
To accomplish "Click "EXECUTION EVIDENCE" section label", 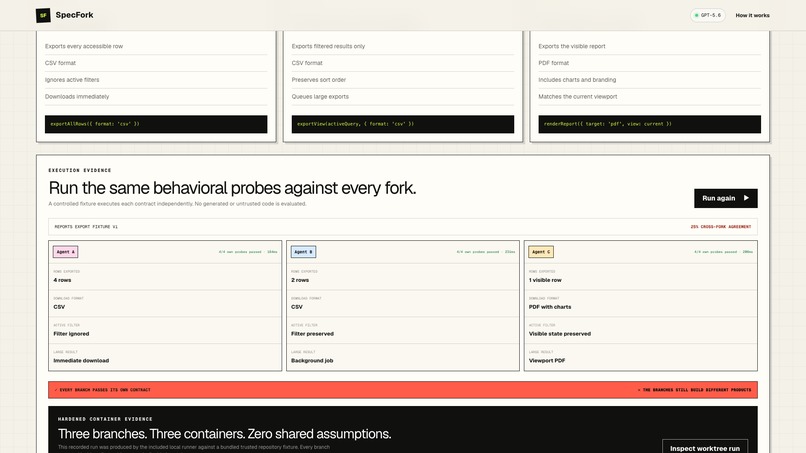I will (x=80, y=170).
